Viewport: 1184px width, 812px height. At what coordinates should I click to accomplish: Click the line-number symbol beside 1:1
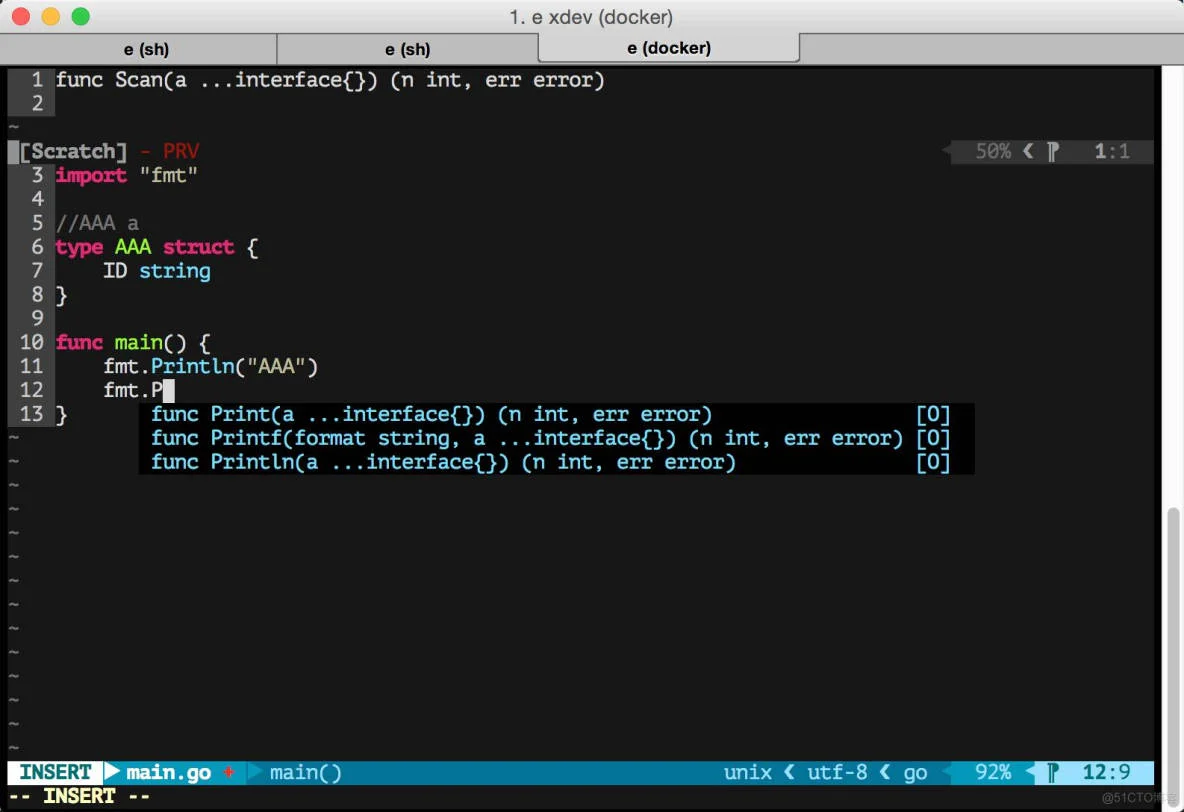tap(1053, 152)
